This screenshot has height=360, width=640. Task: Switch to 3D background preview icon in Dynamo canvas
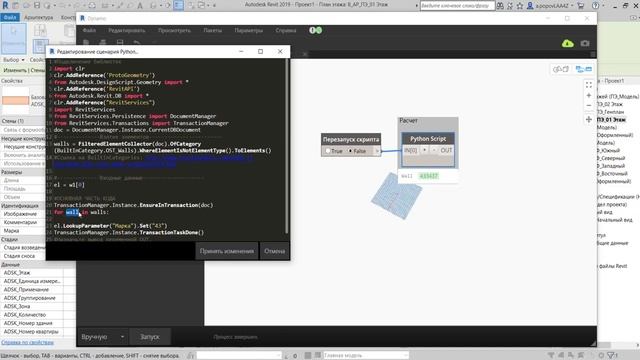[x=561, y=69]
